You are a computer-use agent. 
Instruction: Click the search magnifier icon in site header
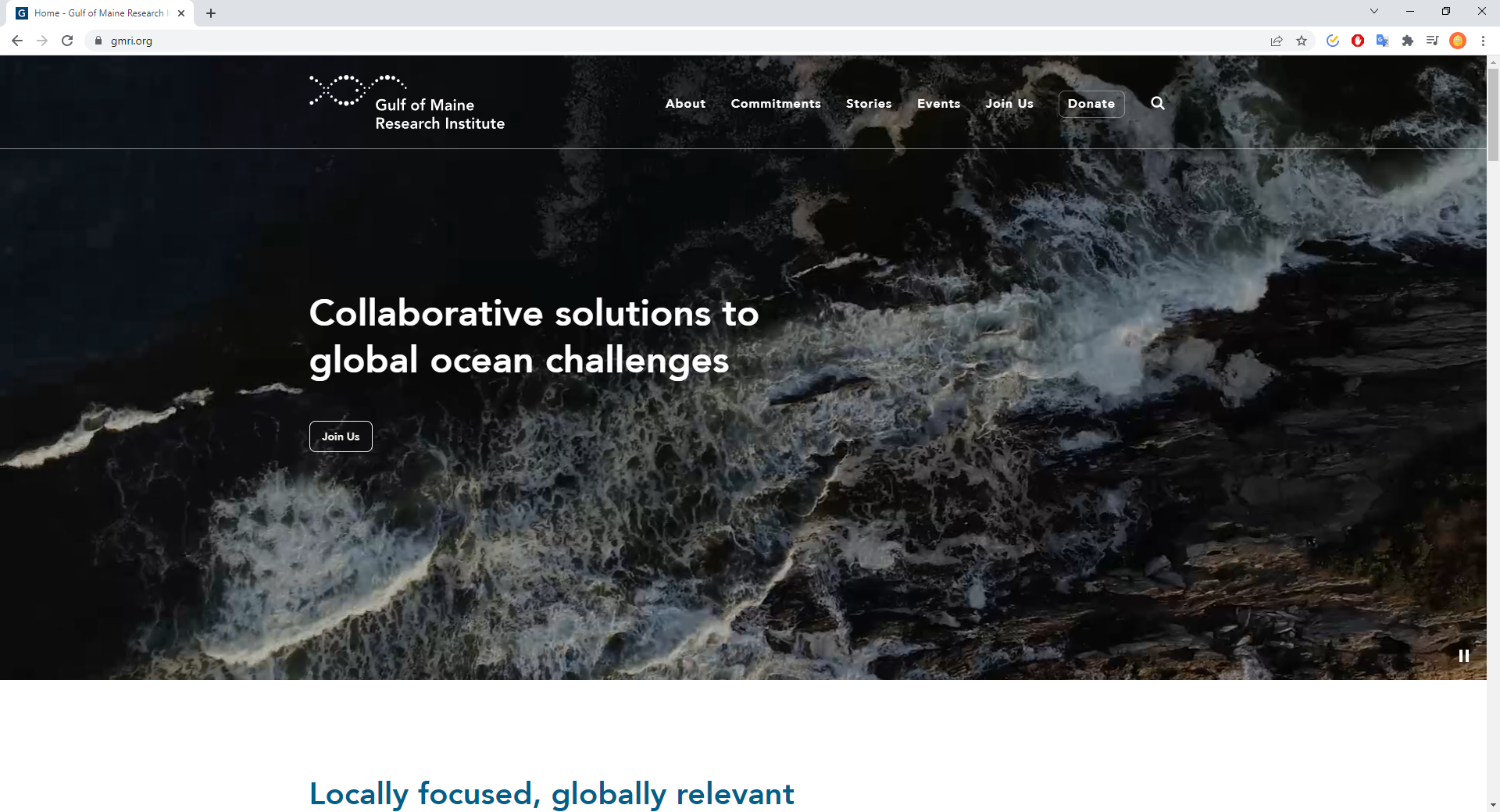(x=1157, y=103)
